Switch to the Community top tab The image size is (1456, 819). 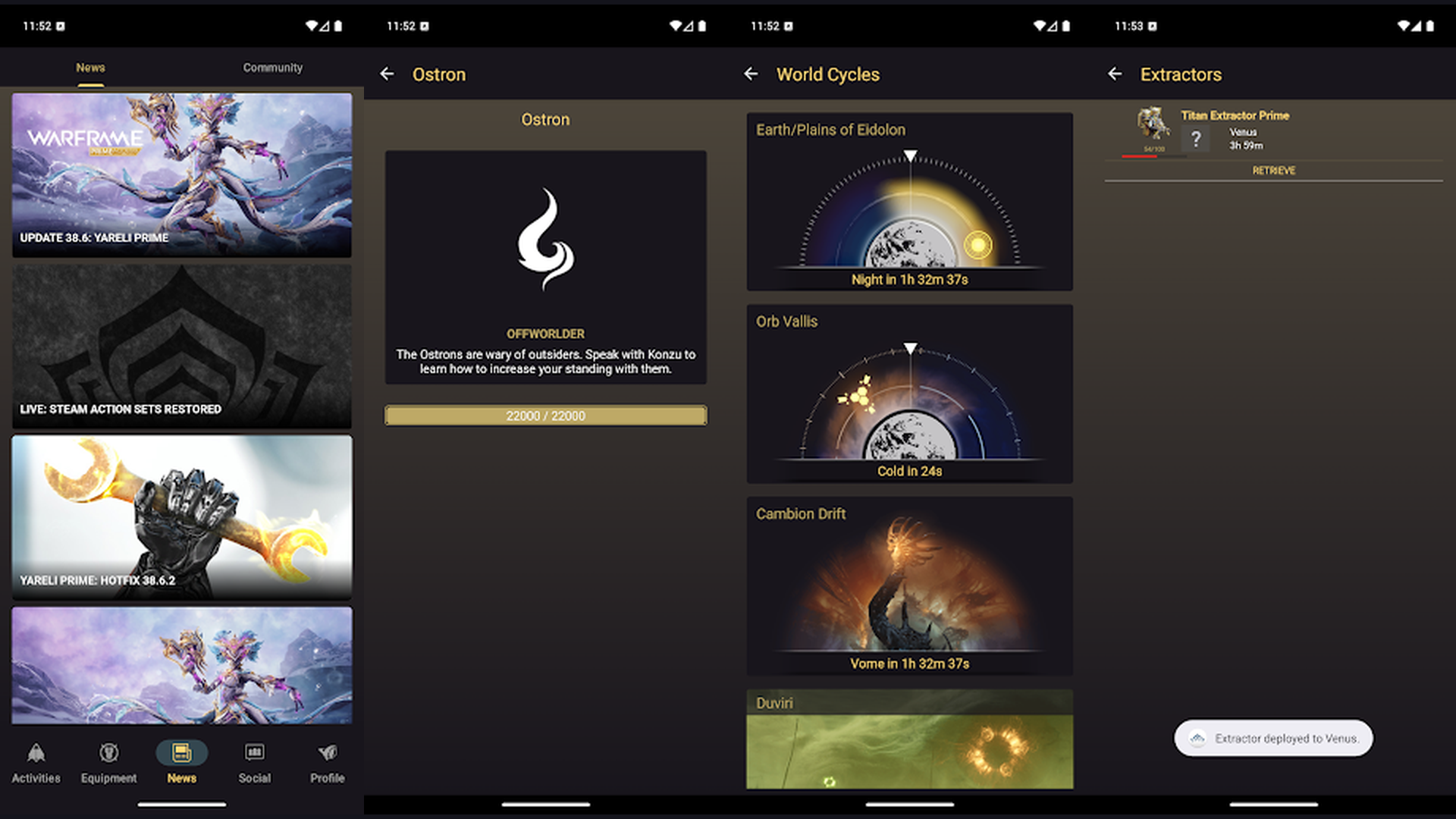273,67
